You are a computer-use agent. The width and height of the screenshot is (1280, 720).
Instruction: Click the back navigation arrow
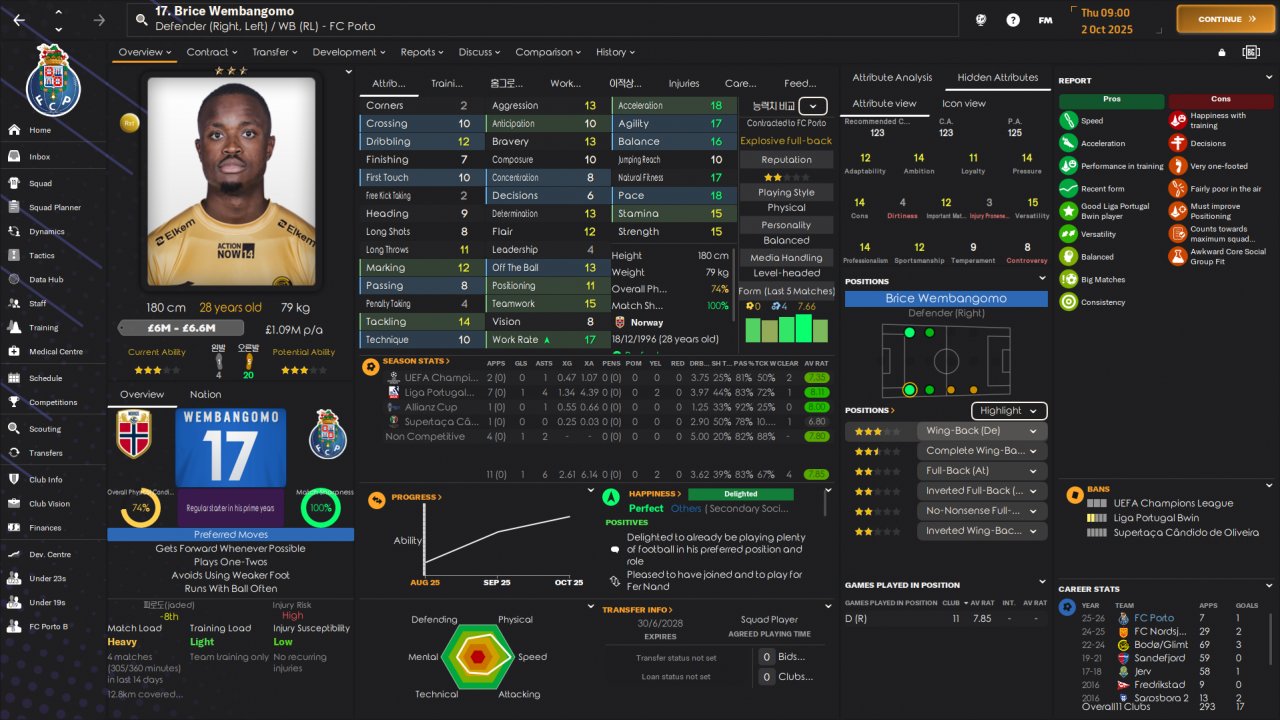19,20
